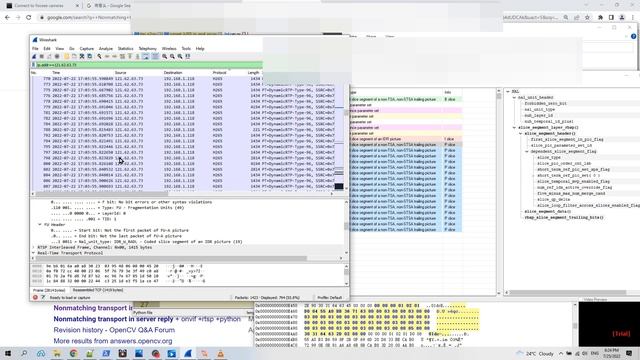
Task: Click the save capture file icon
Action: tap(74, 56)
